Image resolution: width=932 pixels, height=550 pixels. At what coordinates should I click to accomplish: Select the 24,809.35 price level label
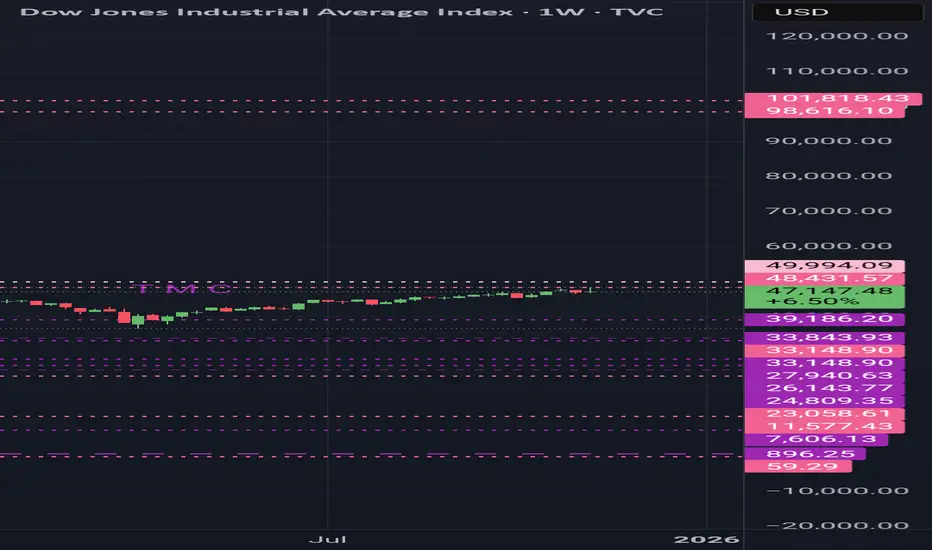click(x=824, y=401)
